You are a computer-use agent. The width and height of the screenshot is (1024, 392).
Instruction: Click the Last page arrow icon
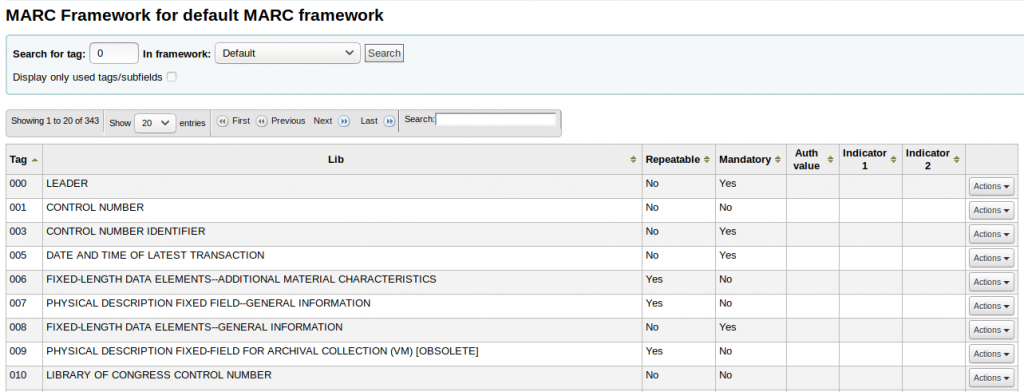(x=389, y=122)
